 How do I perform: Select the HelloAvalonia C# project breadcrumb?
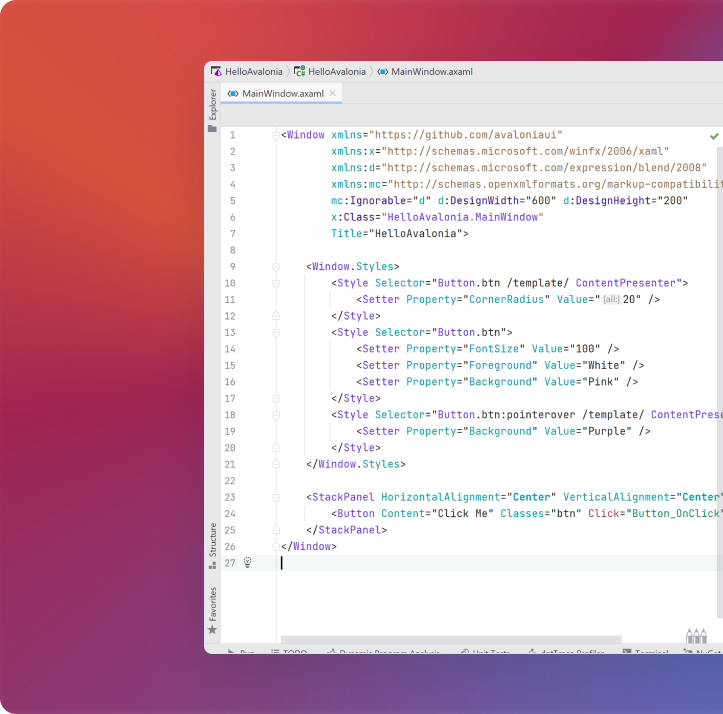click(330, 71)
